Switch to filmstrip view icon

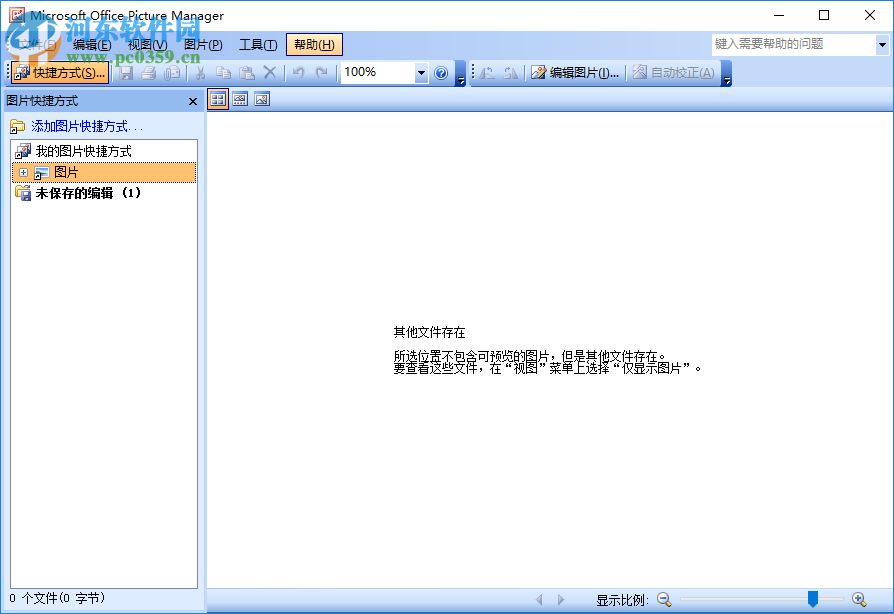pos(240,99)
